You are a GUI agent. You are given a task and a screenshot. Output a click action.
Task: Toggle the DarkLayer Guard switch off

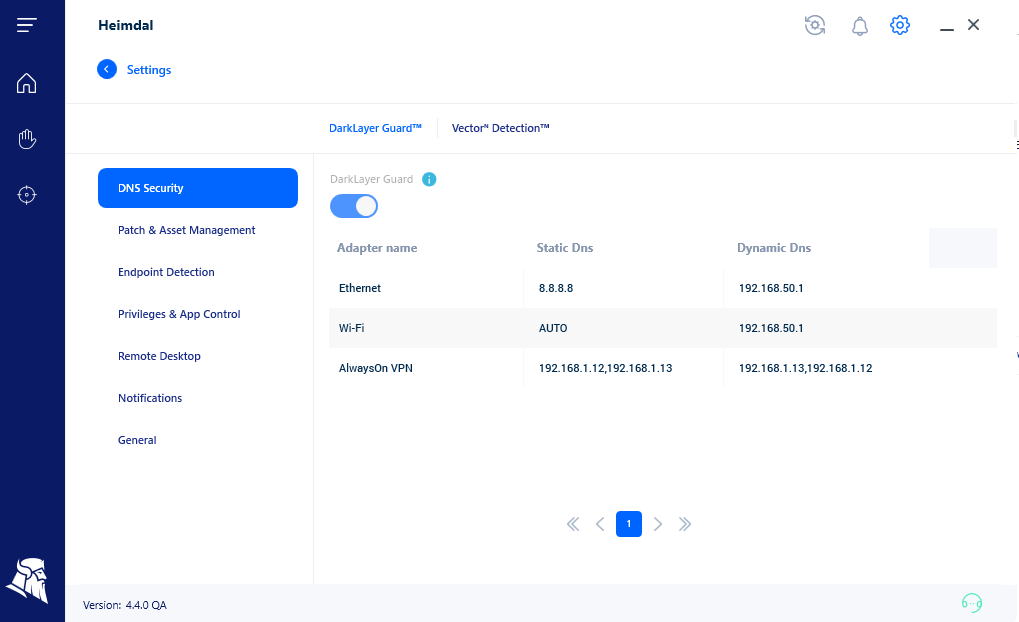354,207
